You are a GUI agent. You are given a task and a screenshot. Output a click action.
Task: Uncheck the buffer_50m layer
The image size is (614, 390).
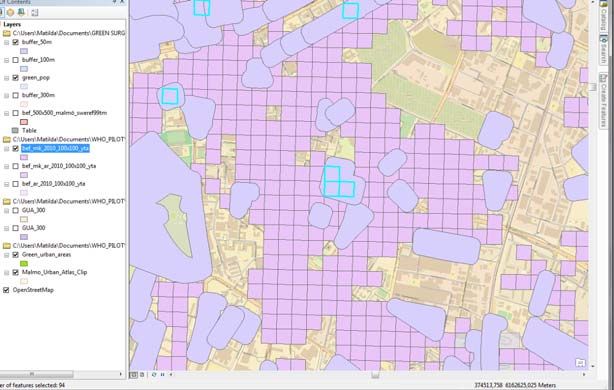point(16,42)
